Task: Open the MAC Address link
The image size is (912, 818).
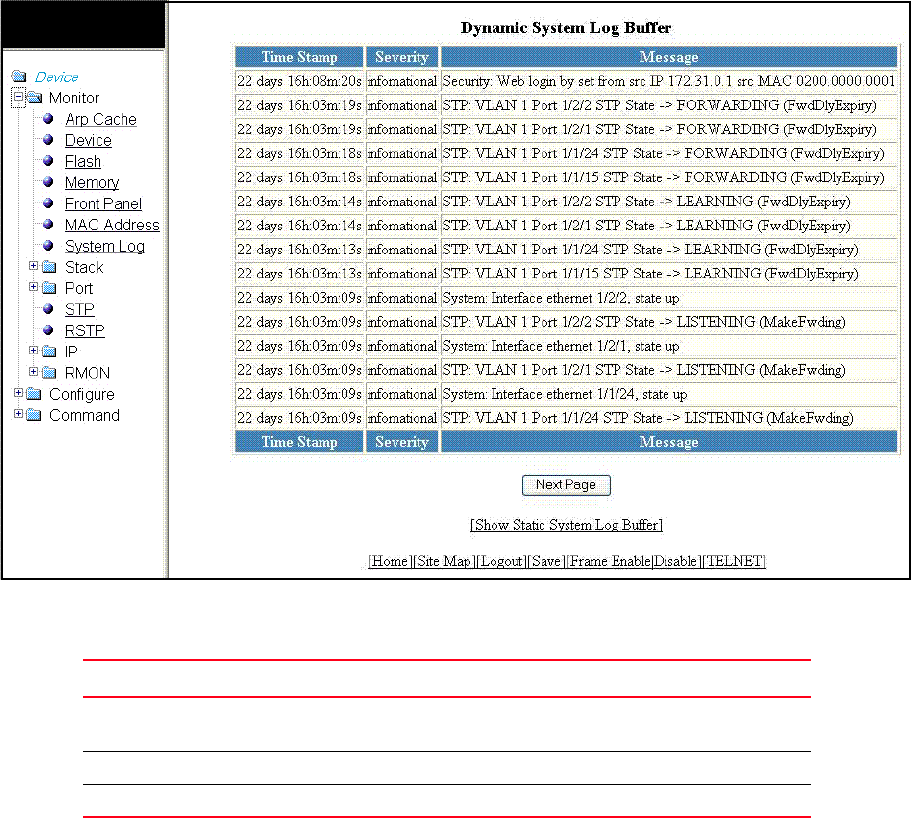Action: [x=112, y=225]
